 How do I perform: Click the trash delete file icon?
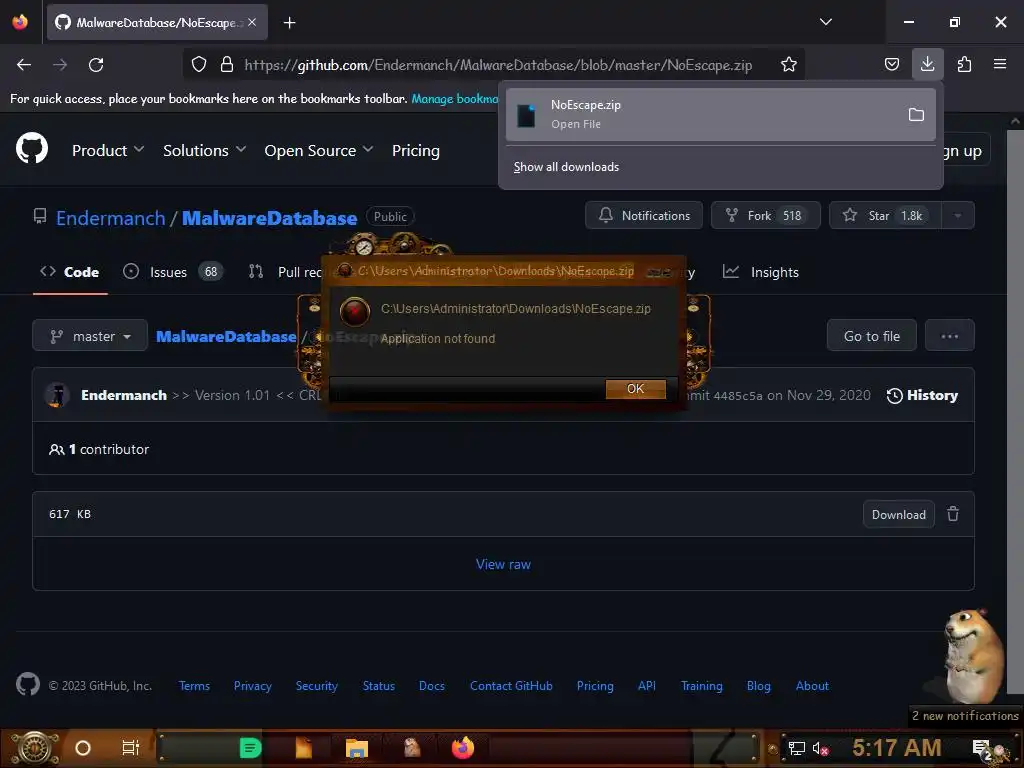click(x=953, y=514)
